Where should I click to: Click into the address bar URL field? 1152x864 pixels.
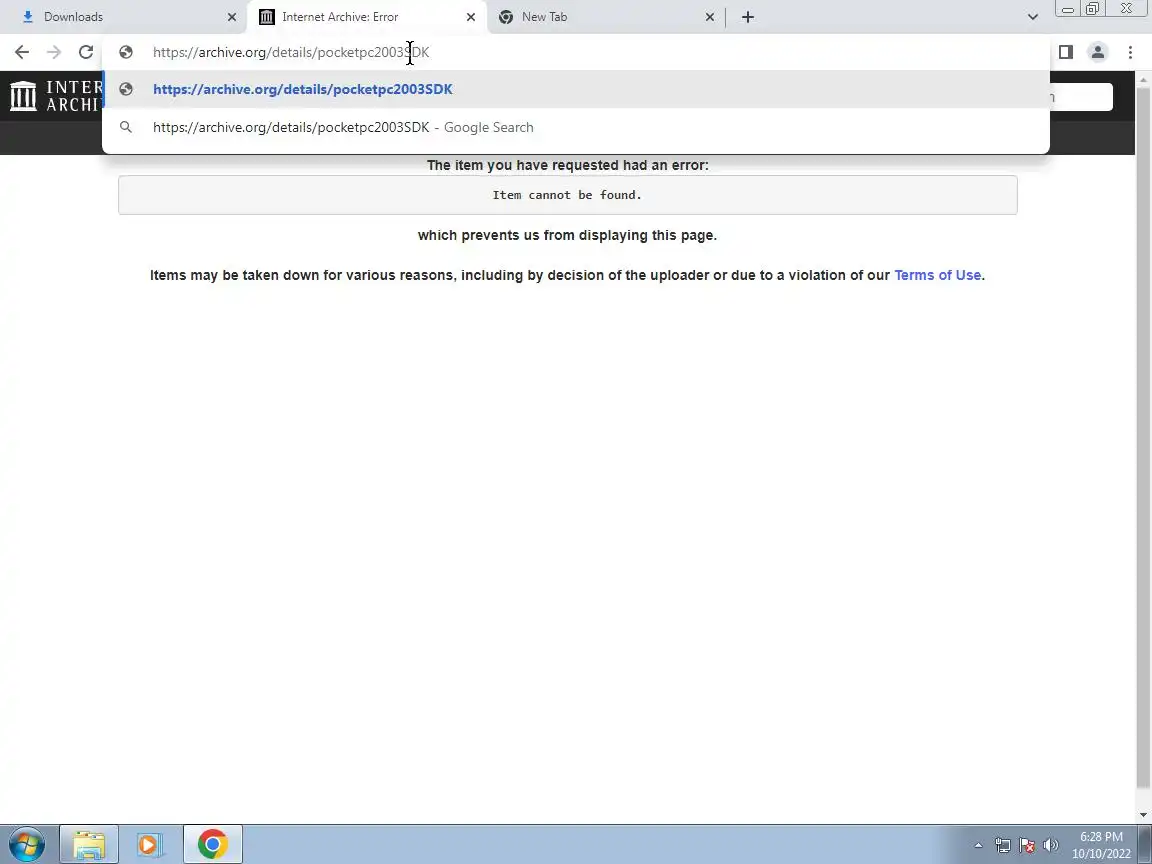577,52
